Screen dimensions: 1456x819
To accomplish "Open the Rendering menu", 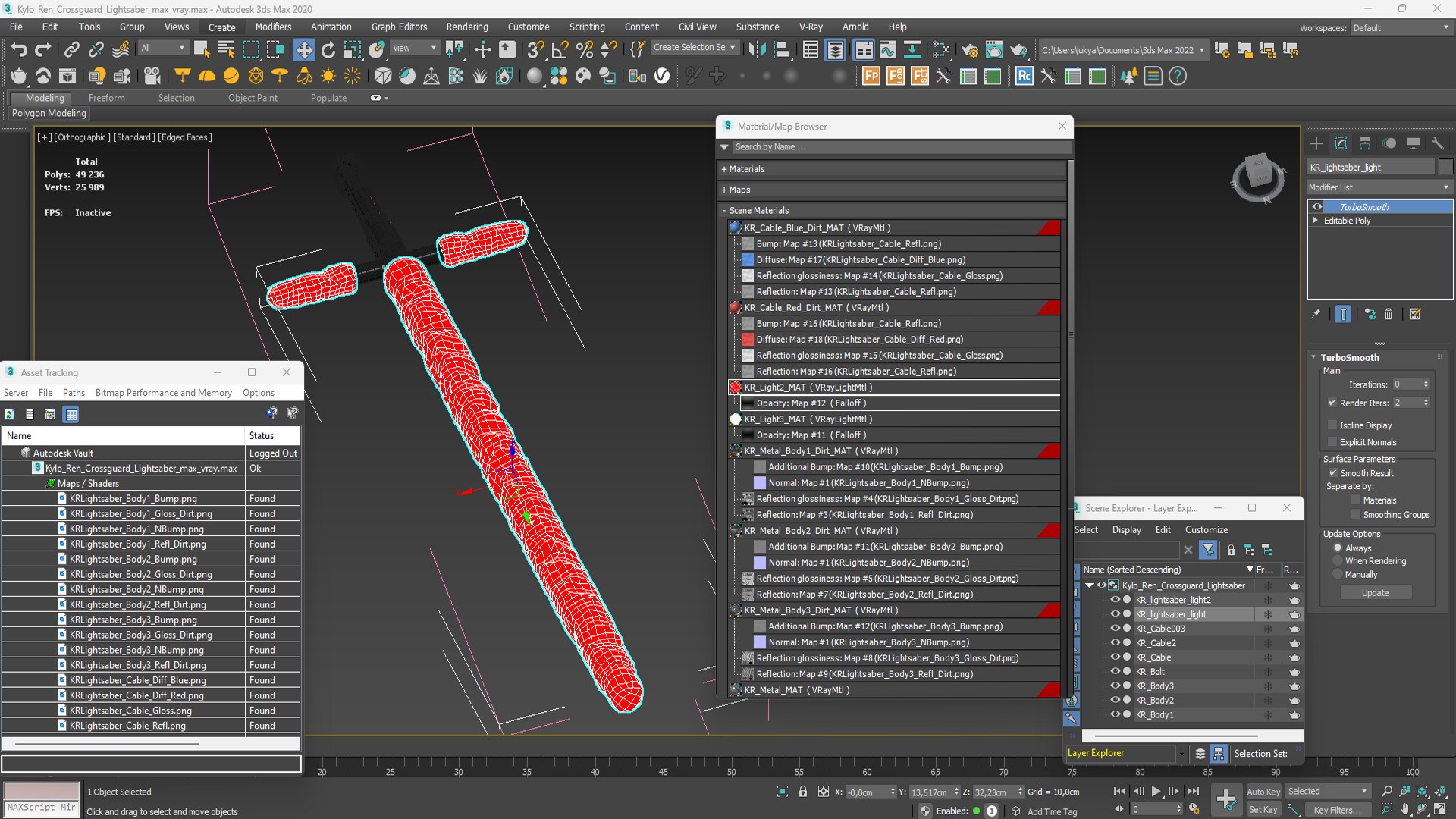I will pyautogui.click(x=466, y=27).
